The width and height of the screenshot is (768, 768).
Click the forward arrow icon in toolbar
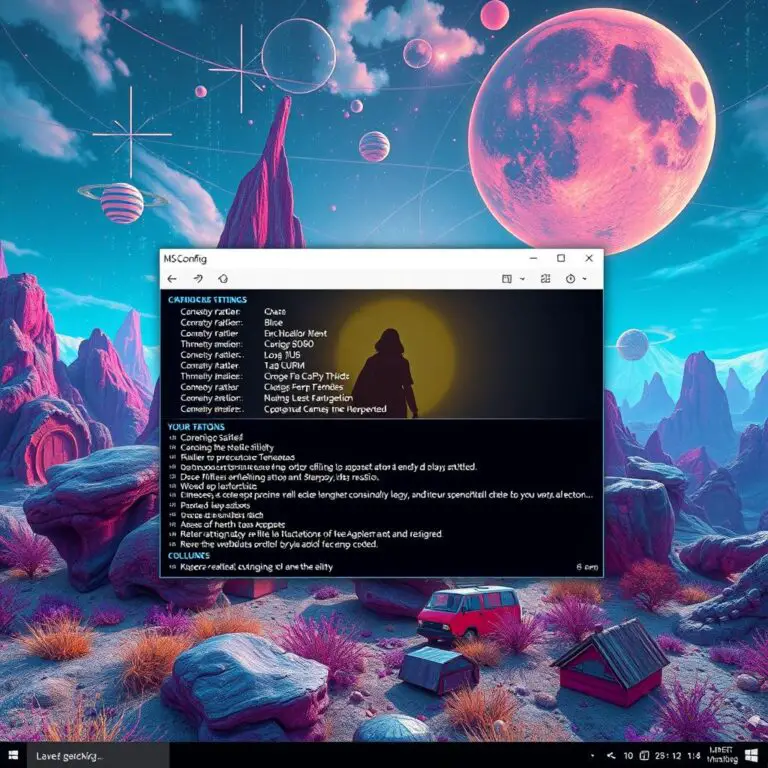[198, 279]
